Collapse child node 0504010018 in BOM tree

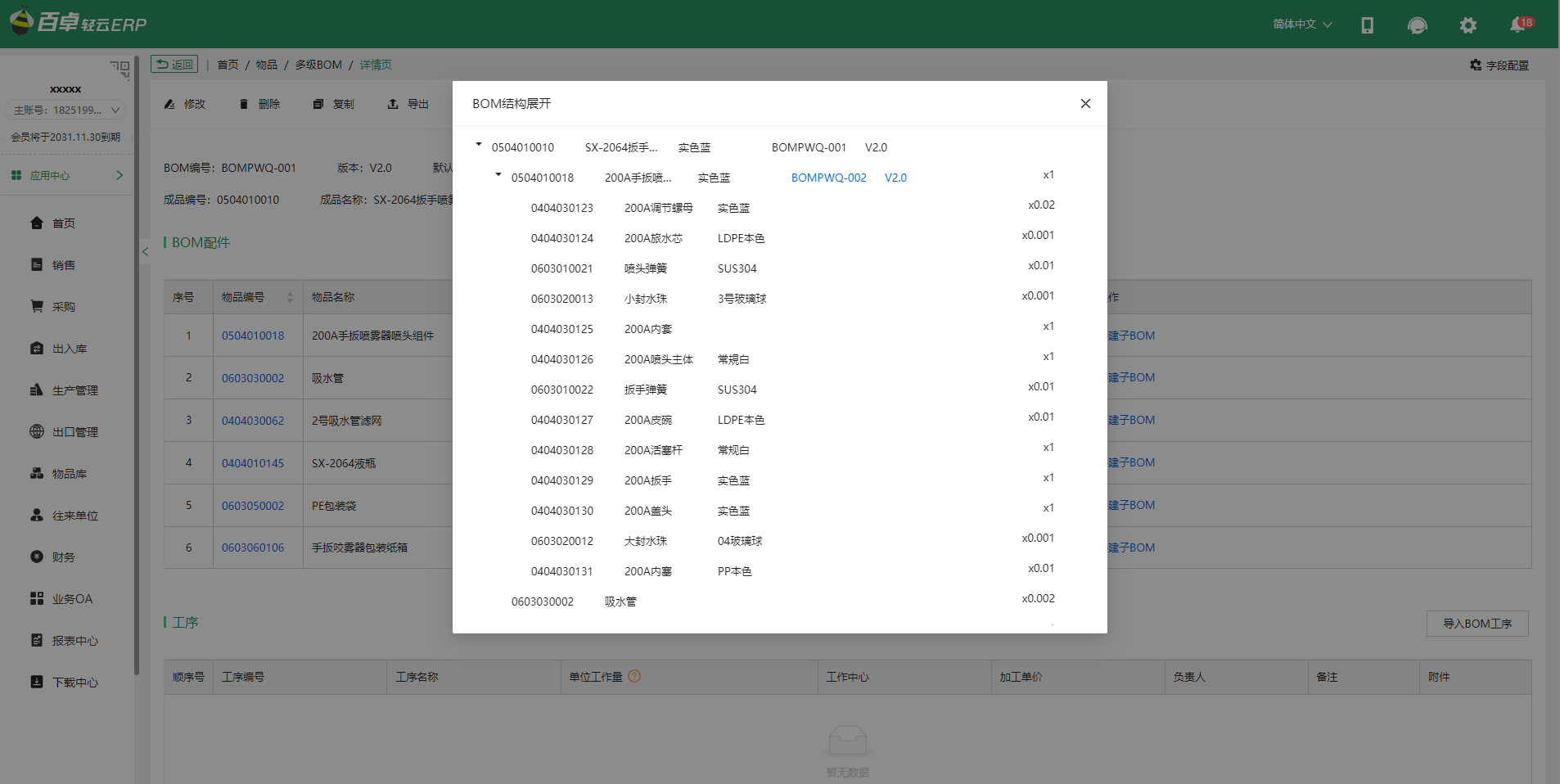point(498,175)
